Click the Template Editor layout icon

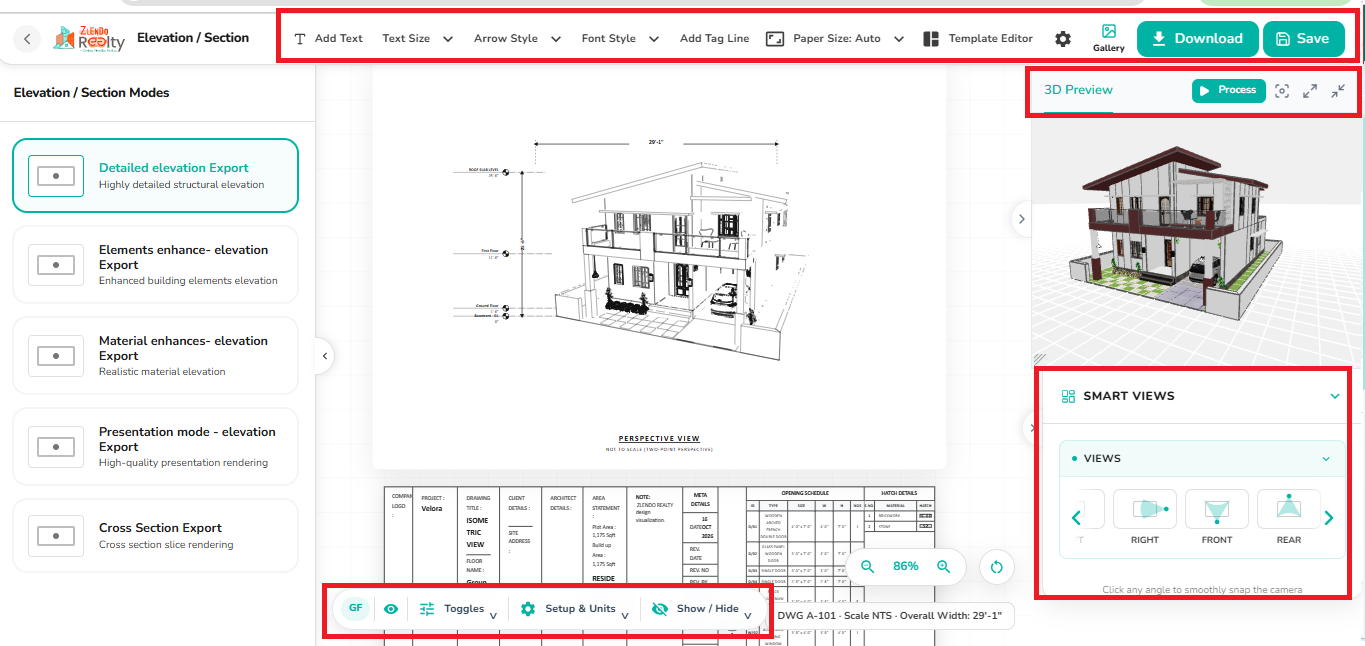tap(931, 39)
